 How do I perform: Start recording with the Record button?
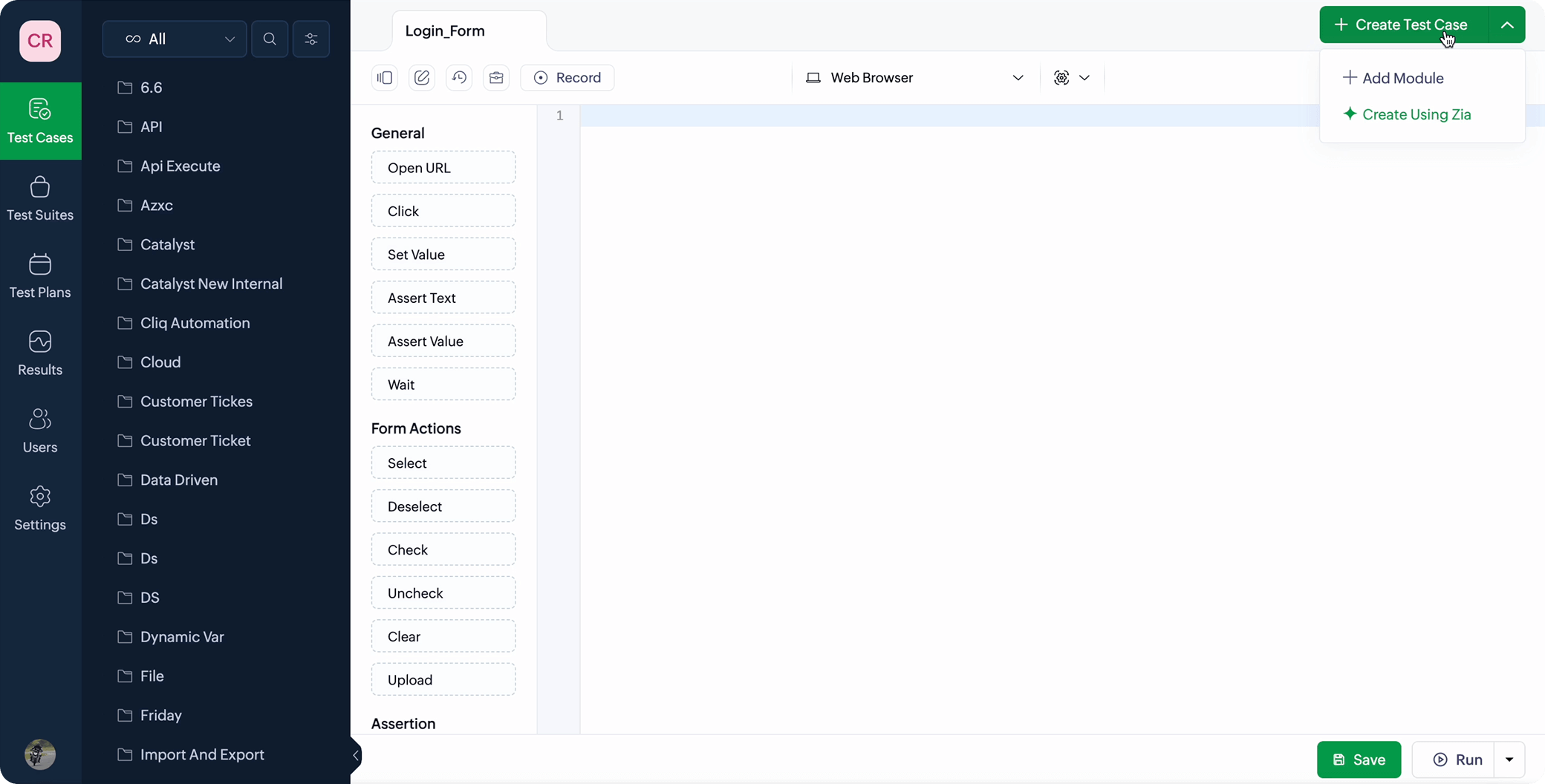click(x=567, y=78)
